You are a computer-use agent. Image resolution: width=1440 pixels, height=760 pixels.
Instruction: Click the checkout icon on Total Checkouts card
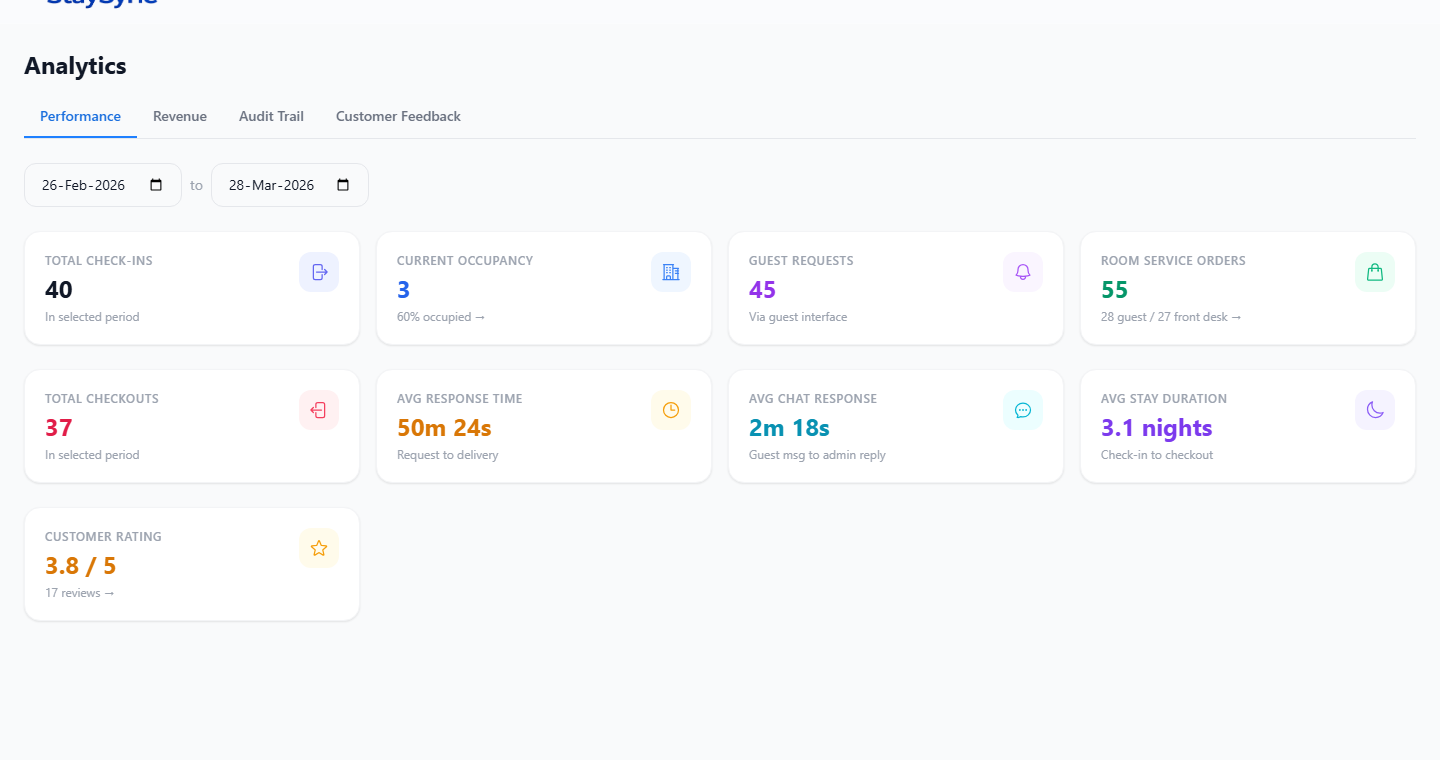318,409
